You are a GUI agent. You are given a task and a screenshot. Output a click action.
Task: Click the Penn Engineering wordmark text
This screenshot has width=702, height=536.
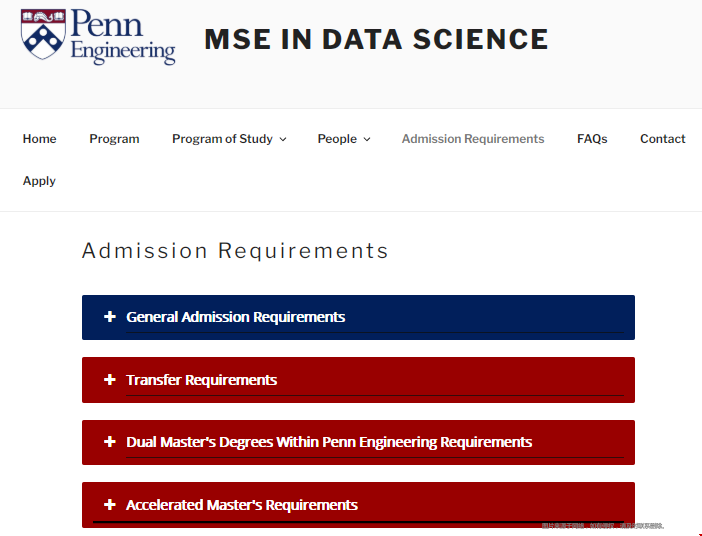[122, 37]
